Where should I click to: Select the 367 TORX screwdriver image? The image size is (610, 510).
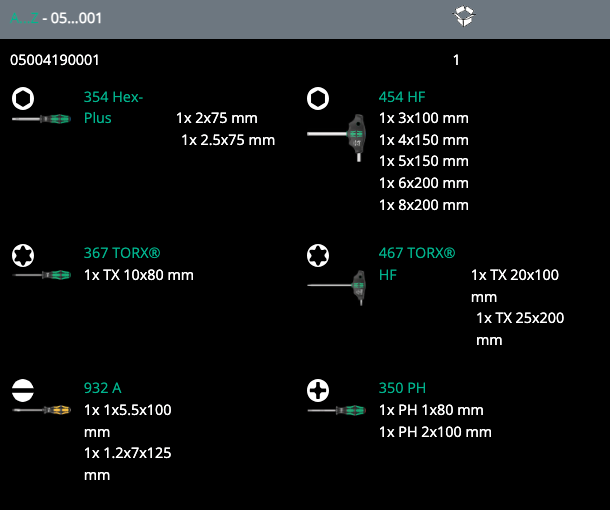[41, 275]
